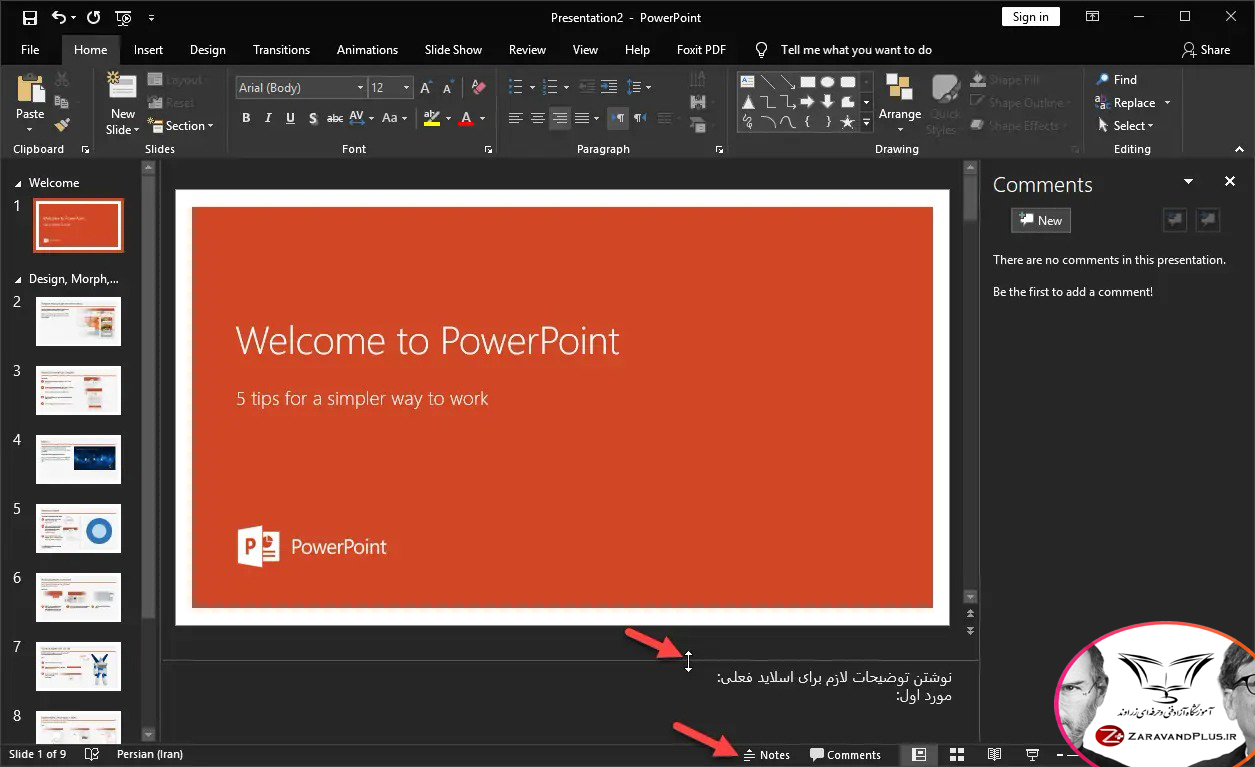Select slide 4 thumbnail

coord(78,460)
